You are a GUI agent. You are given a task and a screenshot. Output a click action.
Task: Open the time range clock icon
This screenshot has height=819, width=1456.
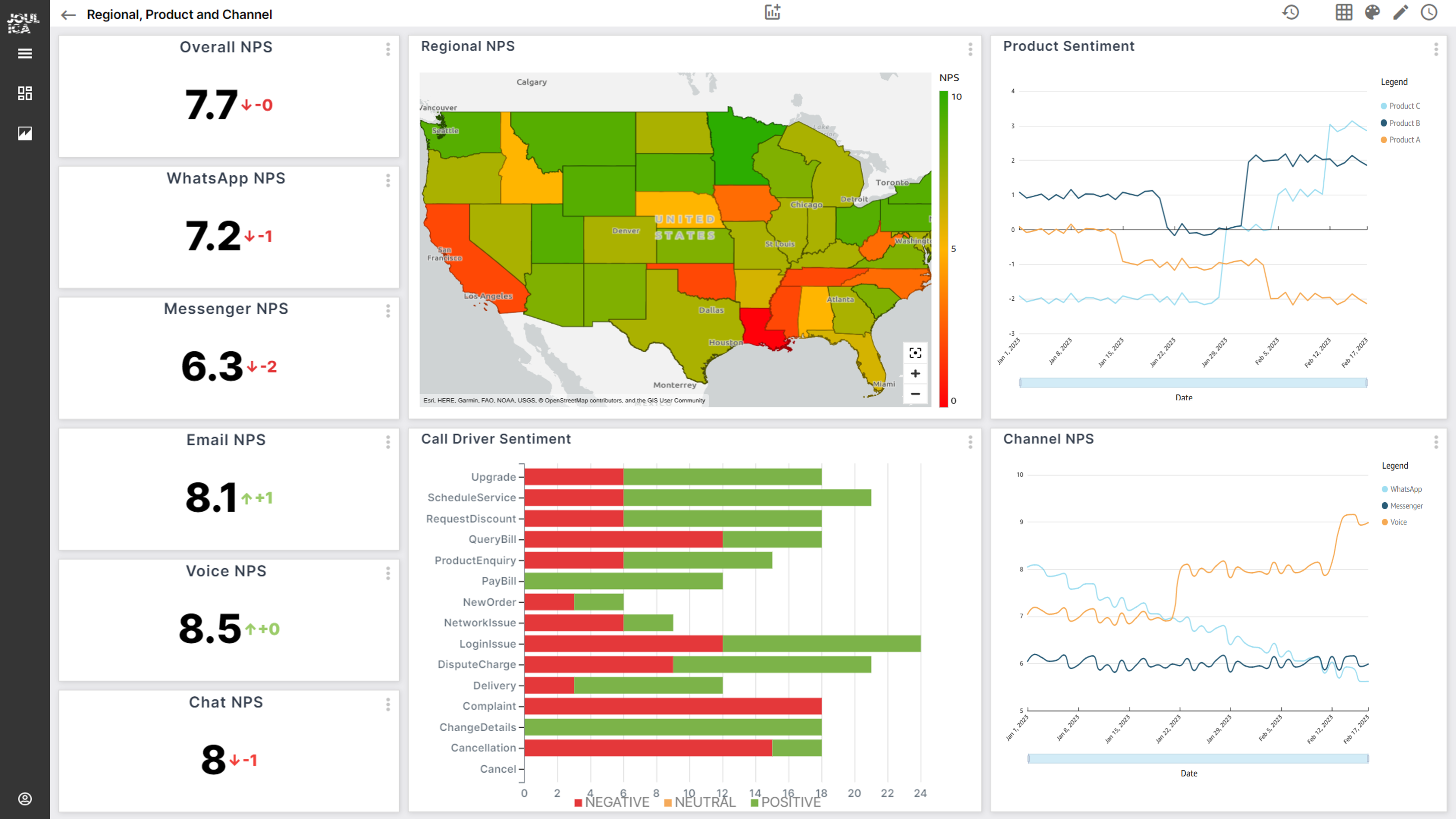[x=1430, y=13]
